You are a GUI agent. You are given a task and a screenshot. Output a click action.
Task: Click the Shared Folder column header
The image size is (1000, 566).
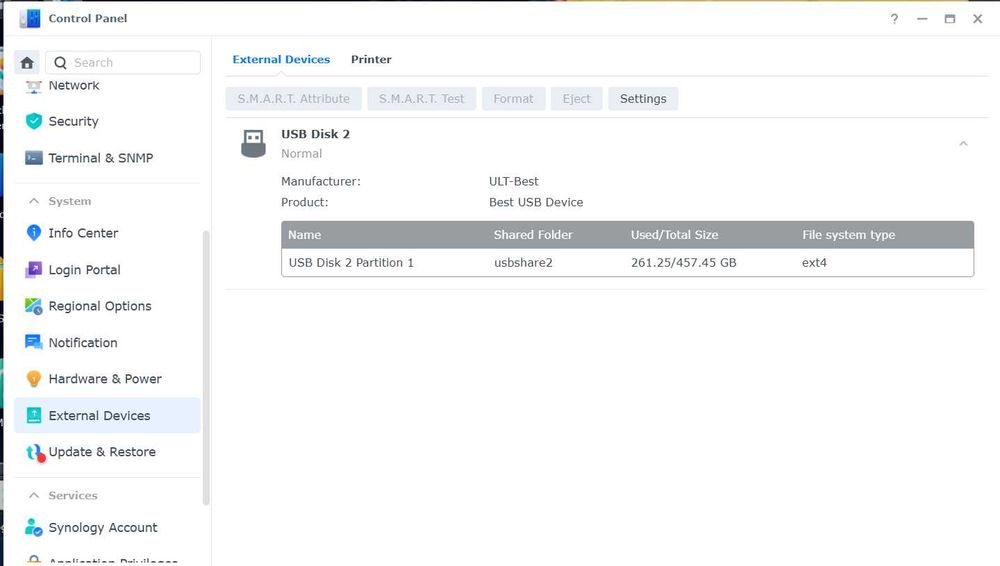click(533, 235)
